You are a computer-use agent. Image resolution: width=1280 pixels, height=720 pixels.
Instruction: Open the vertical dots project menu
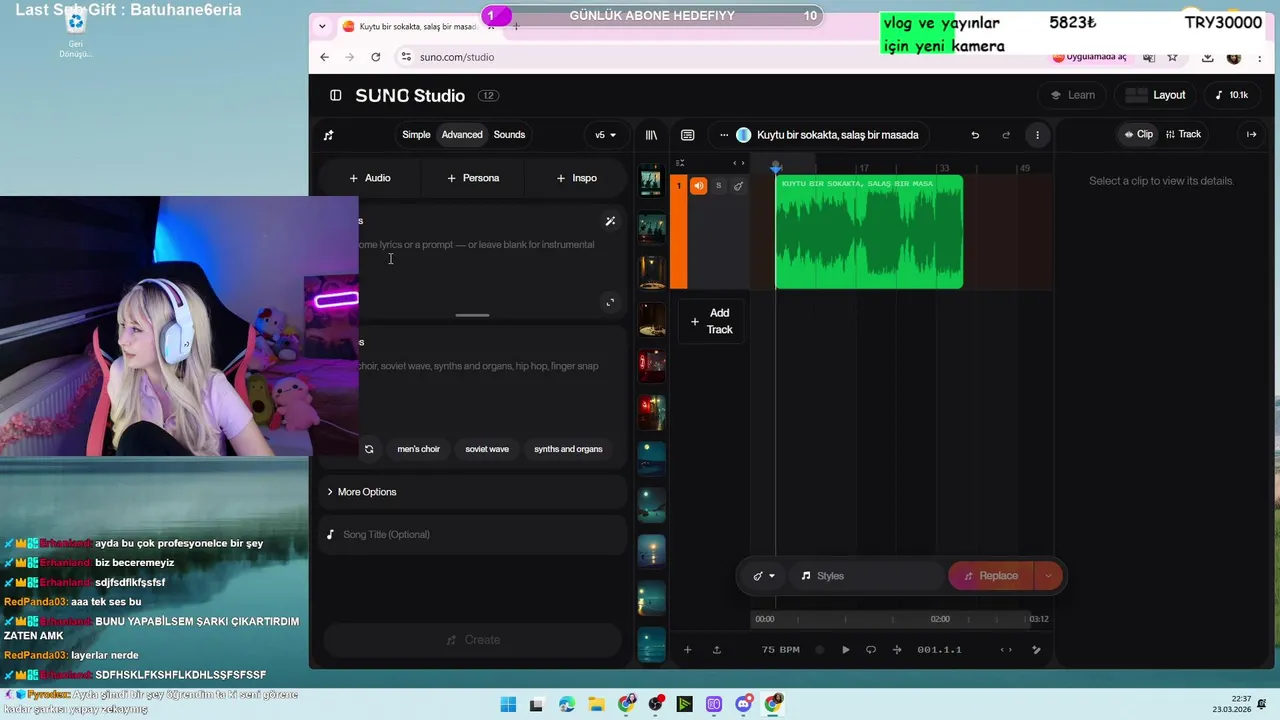point(1037,135)
